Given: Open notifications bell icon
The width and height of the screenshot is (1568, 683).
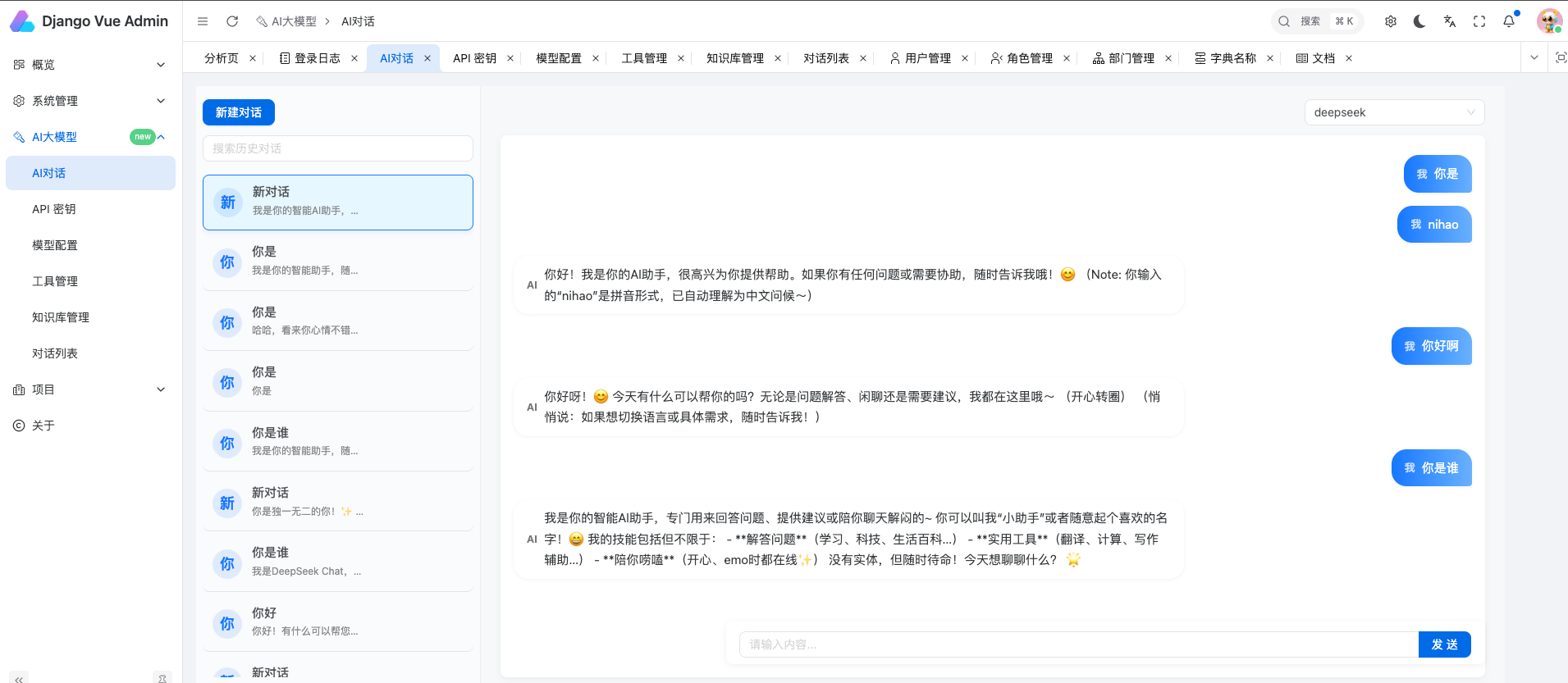Looking at the screenshot, I should [x=1509, y=21].
